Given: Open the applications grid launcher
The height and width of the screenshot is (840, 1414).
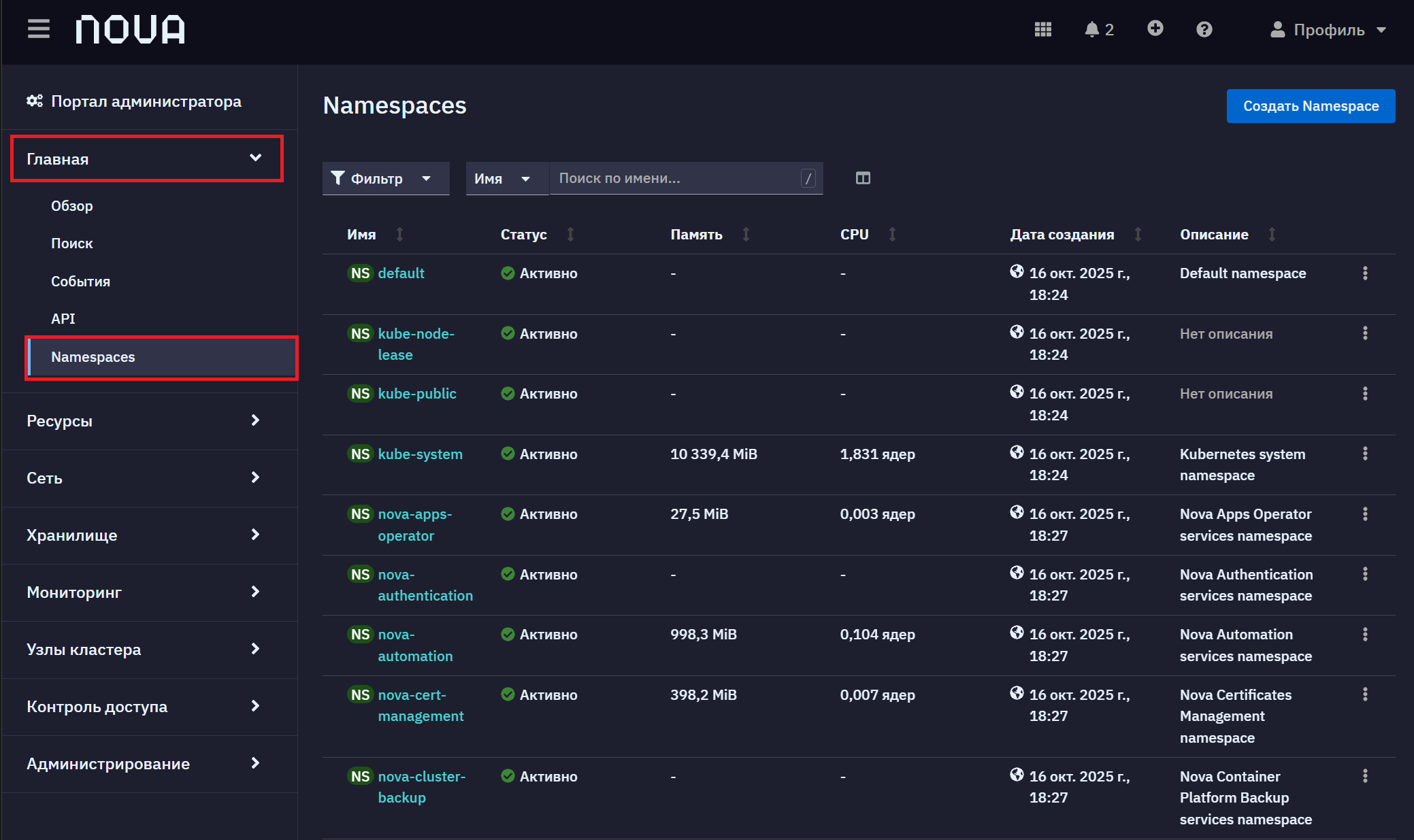Looking at the screenshot, I should pos(1042,29).
